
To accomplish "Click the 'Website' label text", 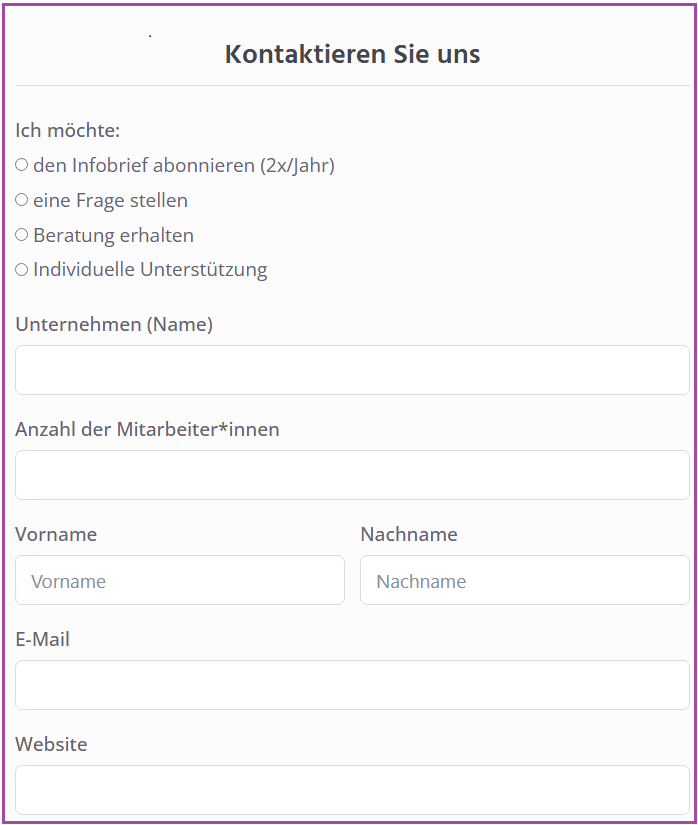I will (52, 744).
